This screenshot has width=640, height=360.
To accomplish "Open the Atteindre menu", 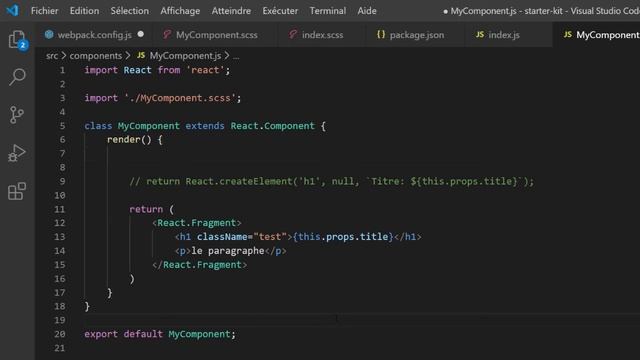I will [231, 11].
